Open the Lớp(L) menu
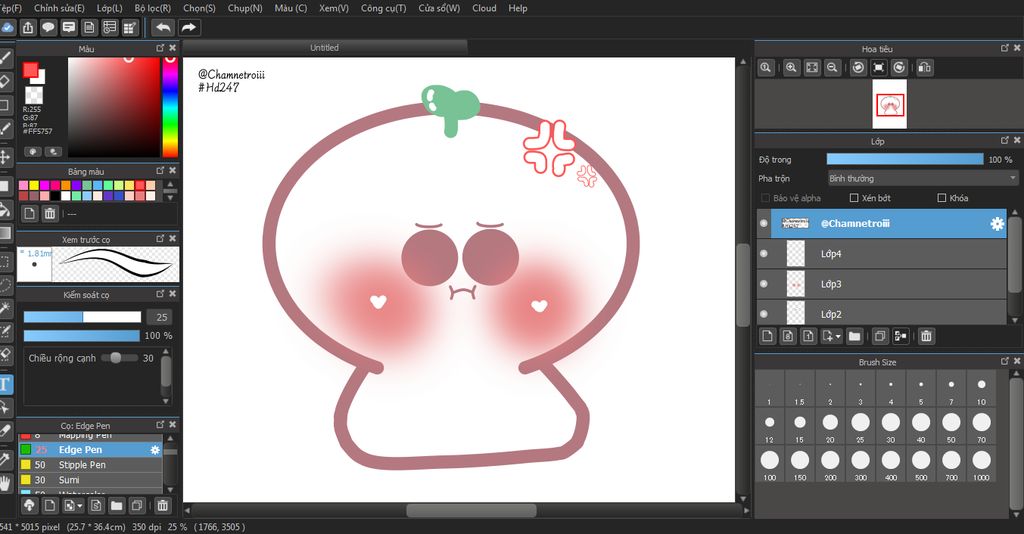 (109, 8)
